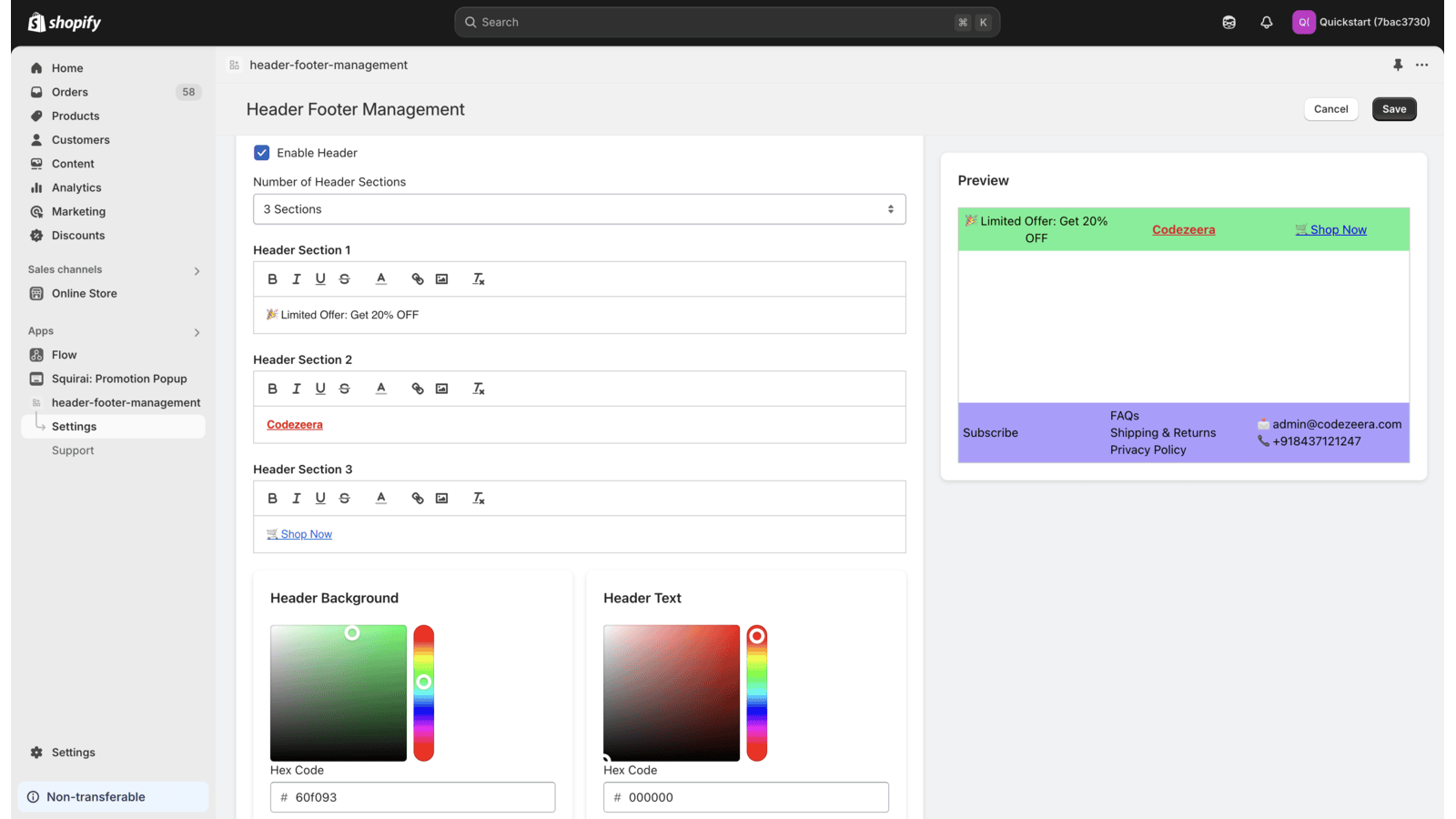Apply bold formatting in Header Section 1
The height and width of the screenshot is (819, 1456).
(x=272, y=278)
